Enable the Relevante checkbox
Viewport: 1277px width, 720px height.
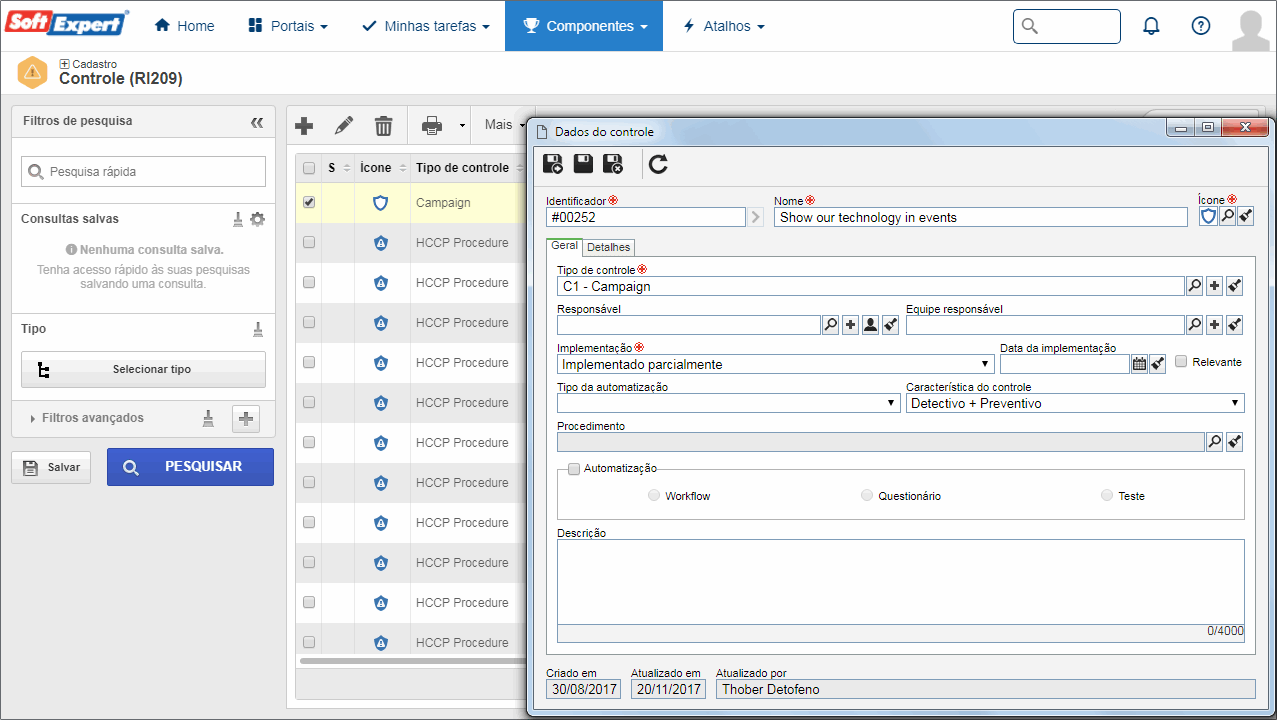pos(1181,362)
